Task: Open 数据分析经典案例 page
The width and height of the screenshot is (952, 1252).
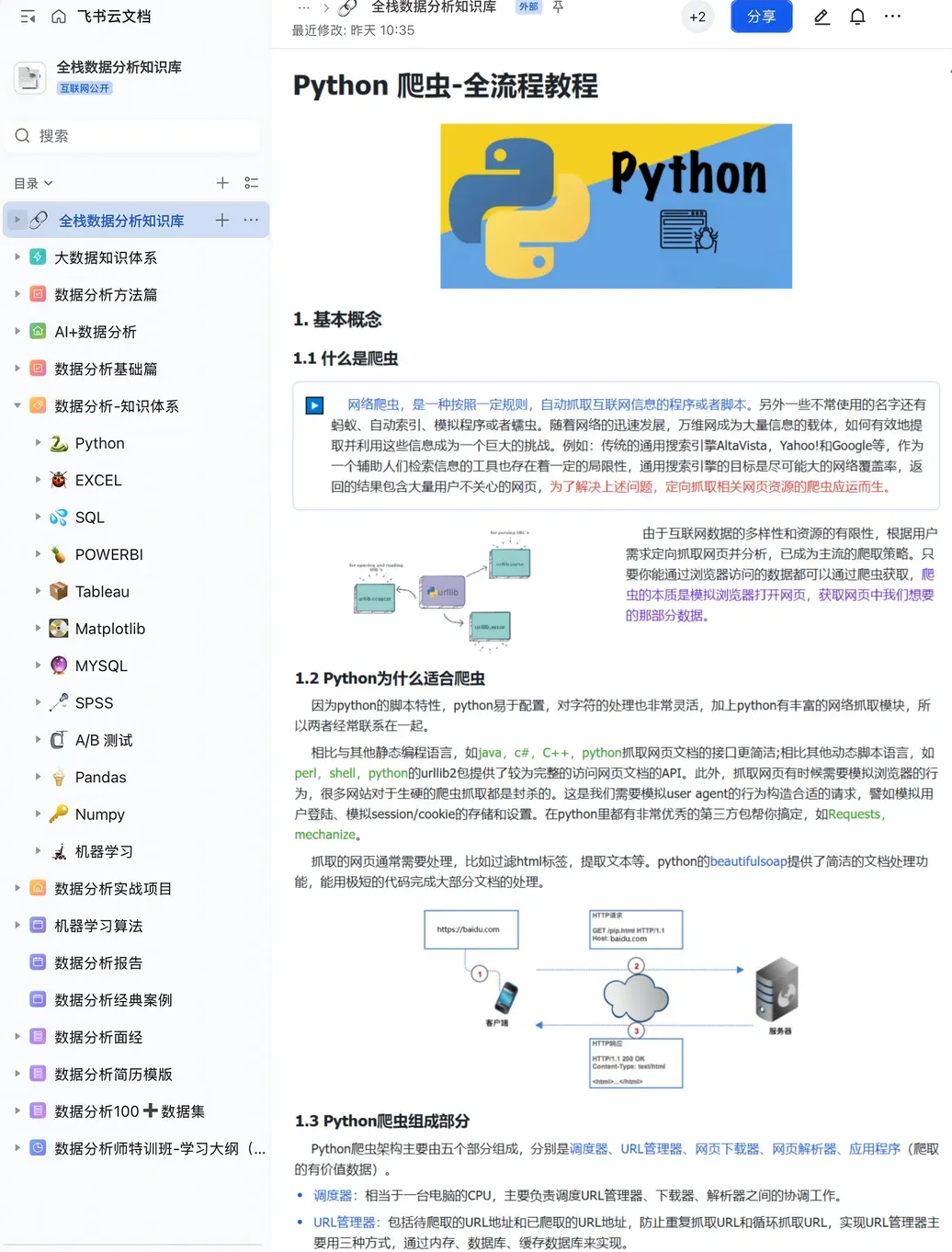Action: (113, 1000)
